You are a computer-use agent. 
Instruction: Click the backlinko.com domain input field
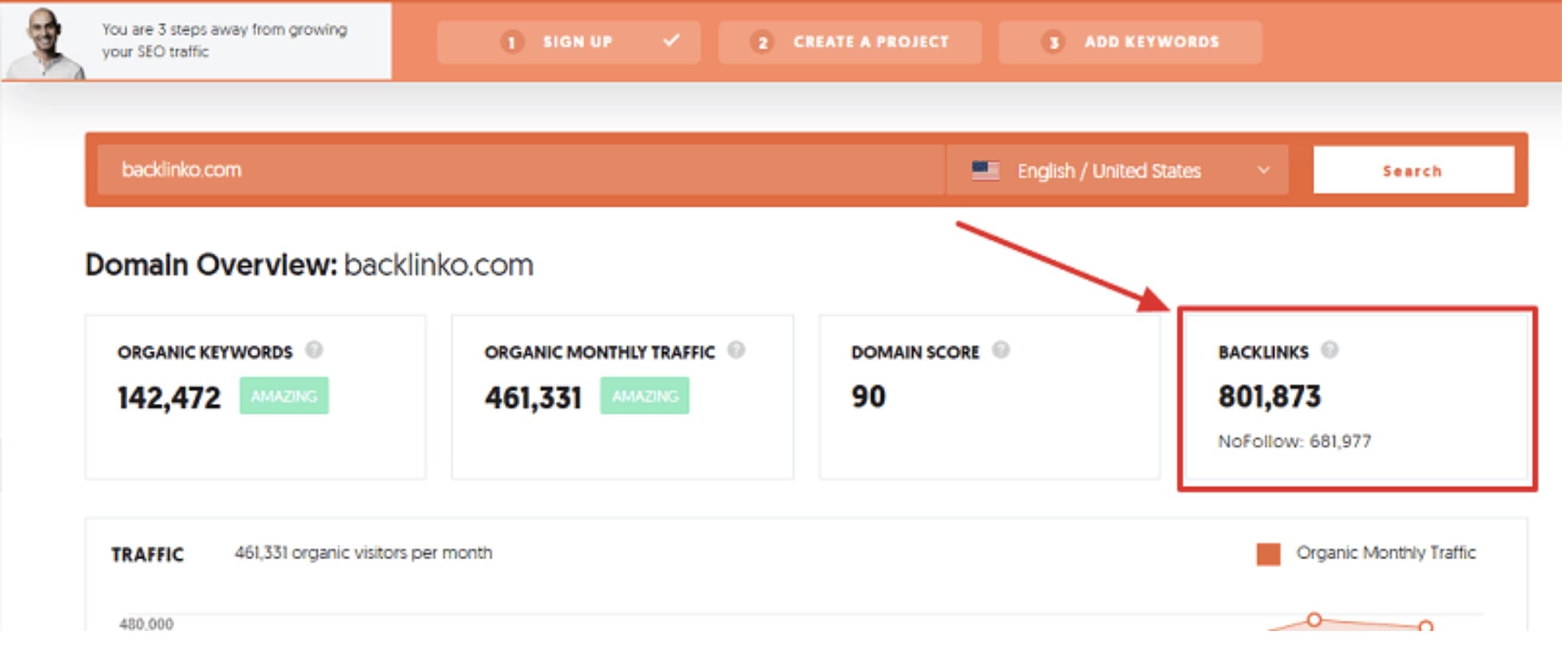521,170
